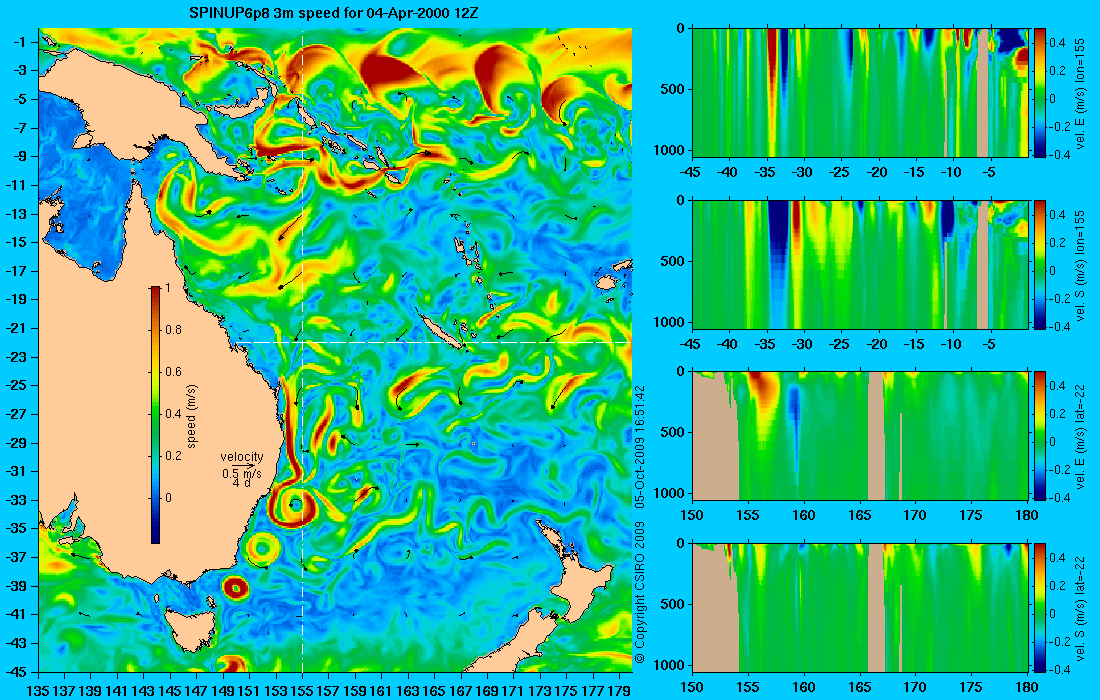
Task: Click latitude -1 on the map axis
Action: coord(21,42)
